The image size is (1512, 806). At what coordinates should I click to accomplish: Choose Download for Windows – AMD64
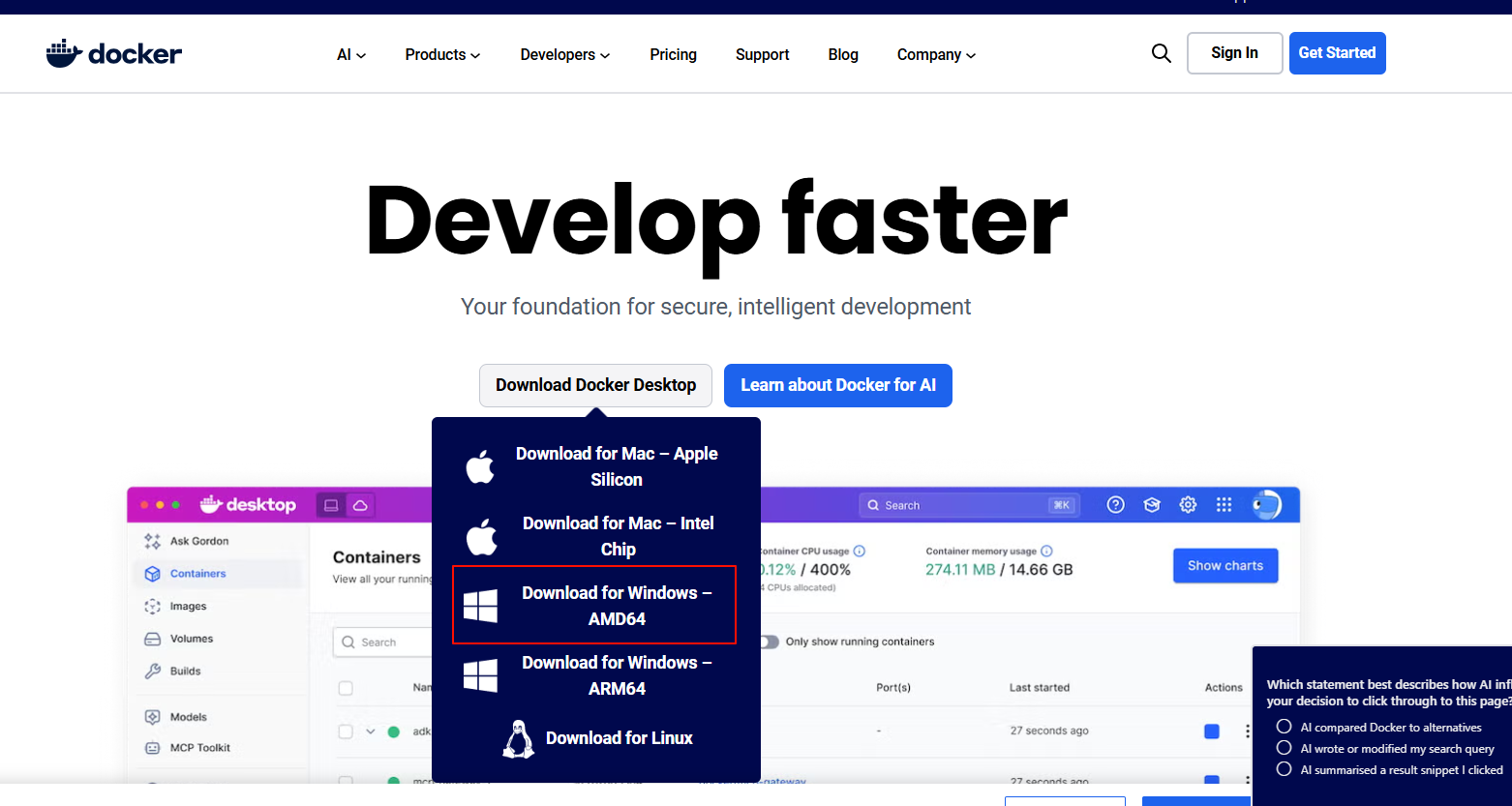click(x=594, y=605)
